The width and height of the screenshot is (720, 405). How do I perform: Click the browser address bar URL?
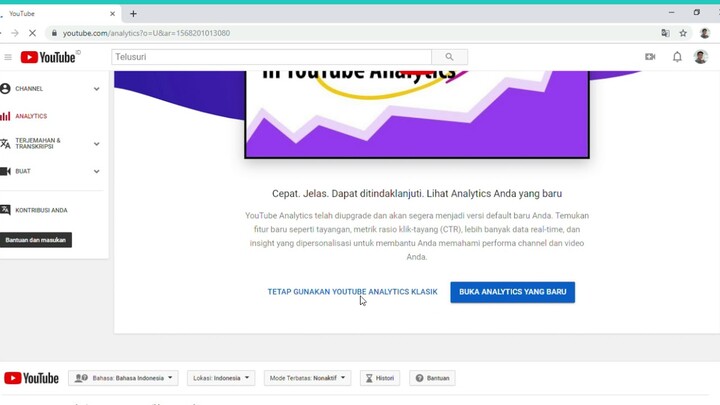tap(146, 33)
